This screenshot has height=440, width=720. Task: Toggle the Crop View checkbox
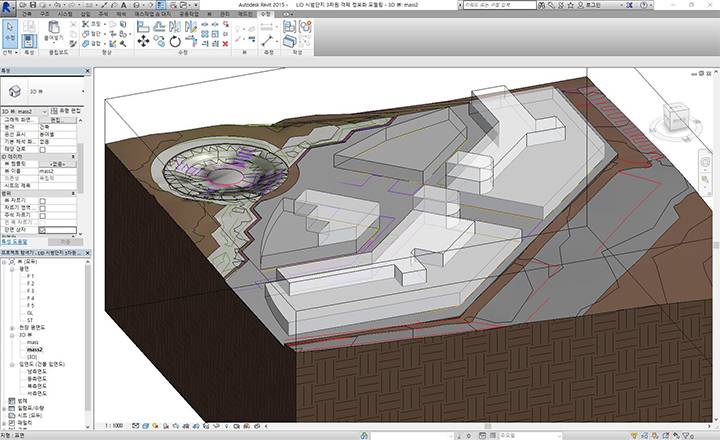42,201
